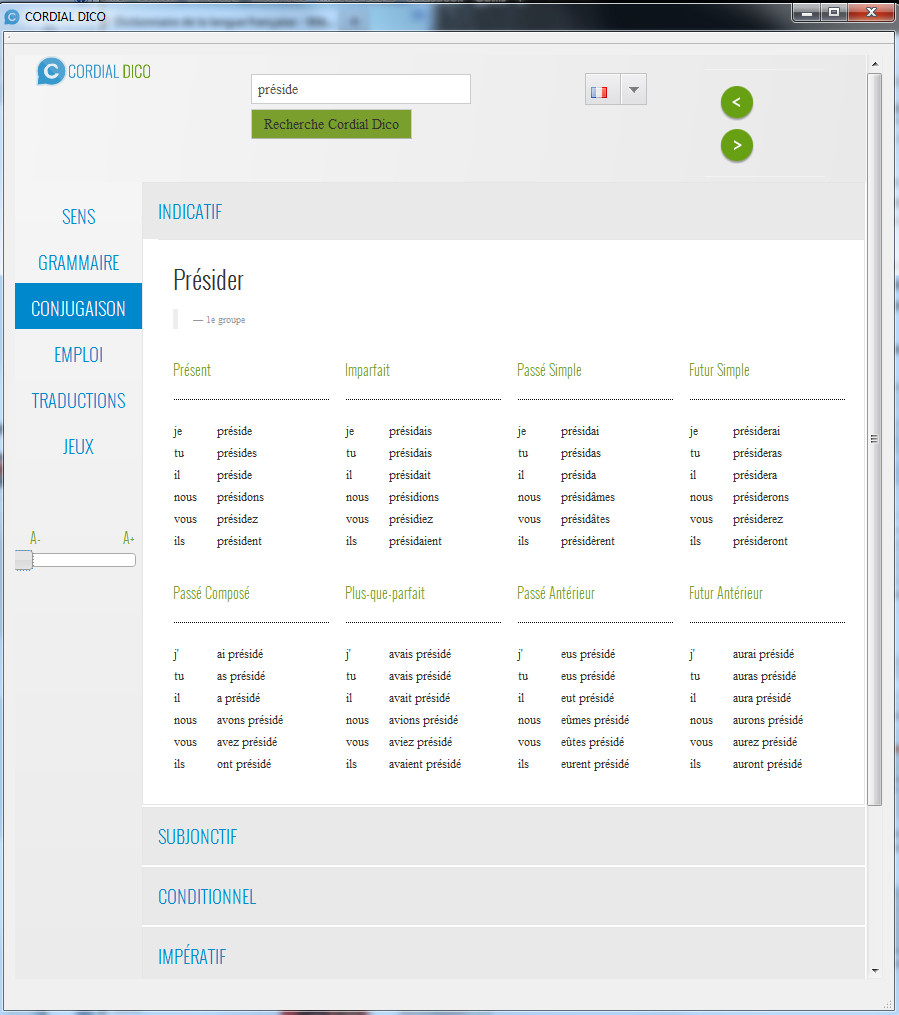Click the 'Futur Simple' tense heading

pos(719,370)
